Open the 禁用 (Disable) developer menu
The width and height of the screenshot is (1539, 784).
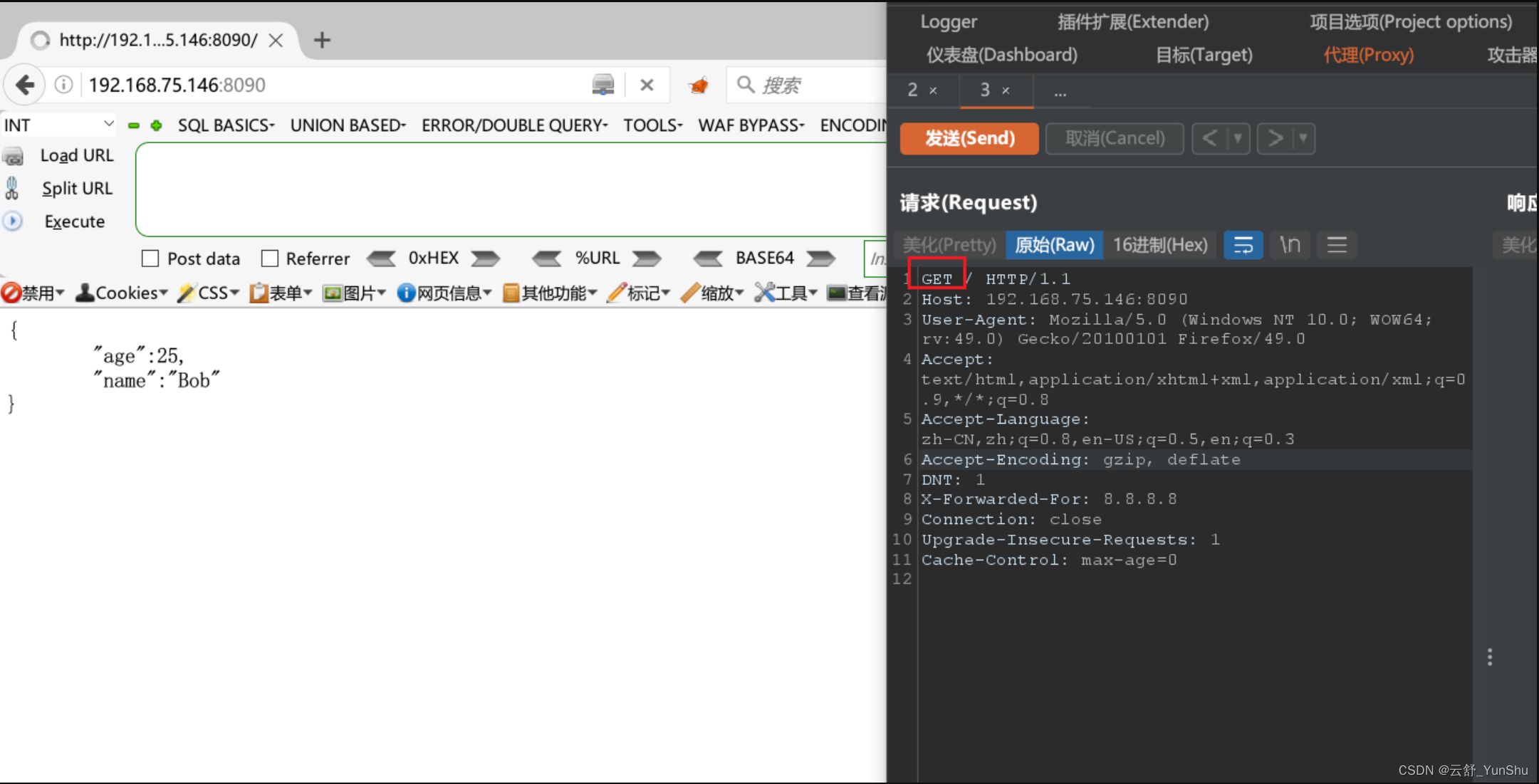point(33,293)
